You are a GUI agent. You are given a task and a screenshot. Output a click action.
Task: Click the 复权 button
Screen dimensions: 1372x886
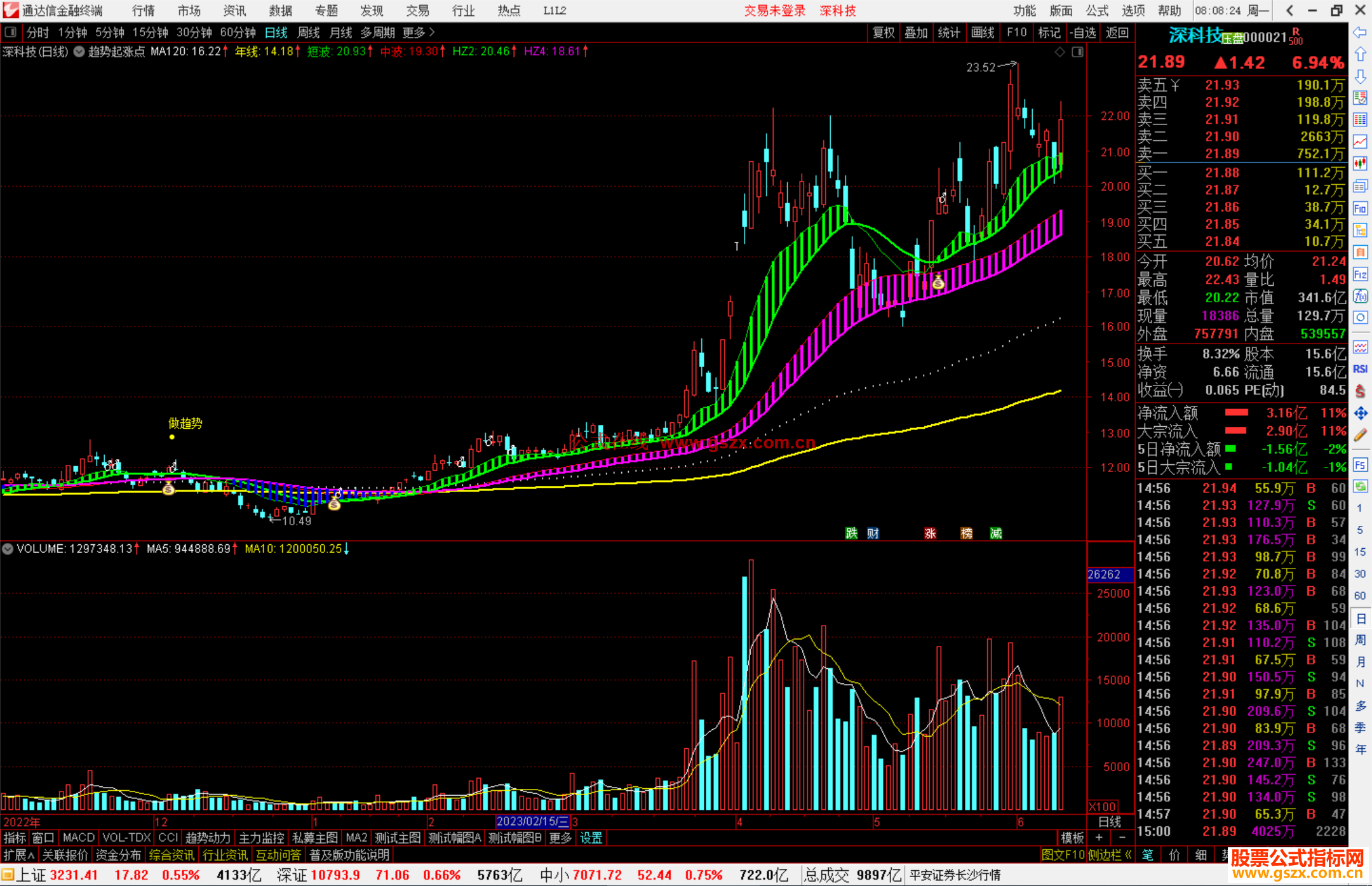point(884,32)
